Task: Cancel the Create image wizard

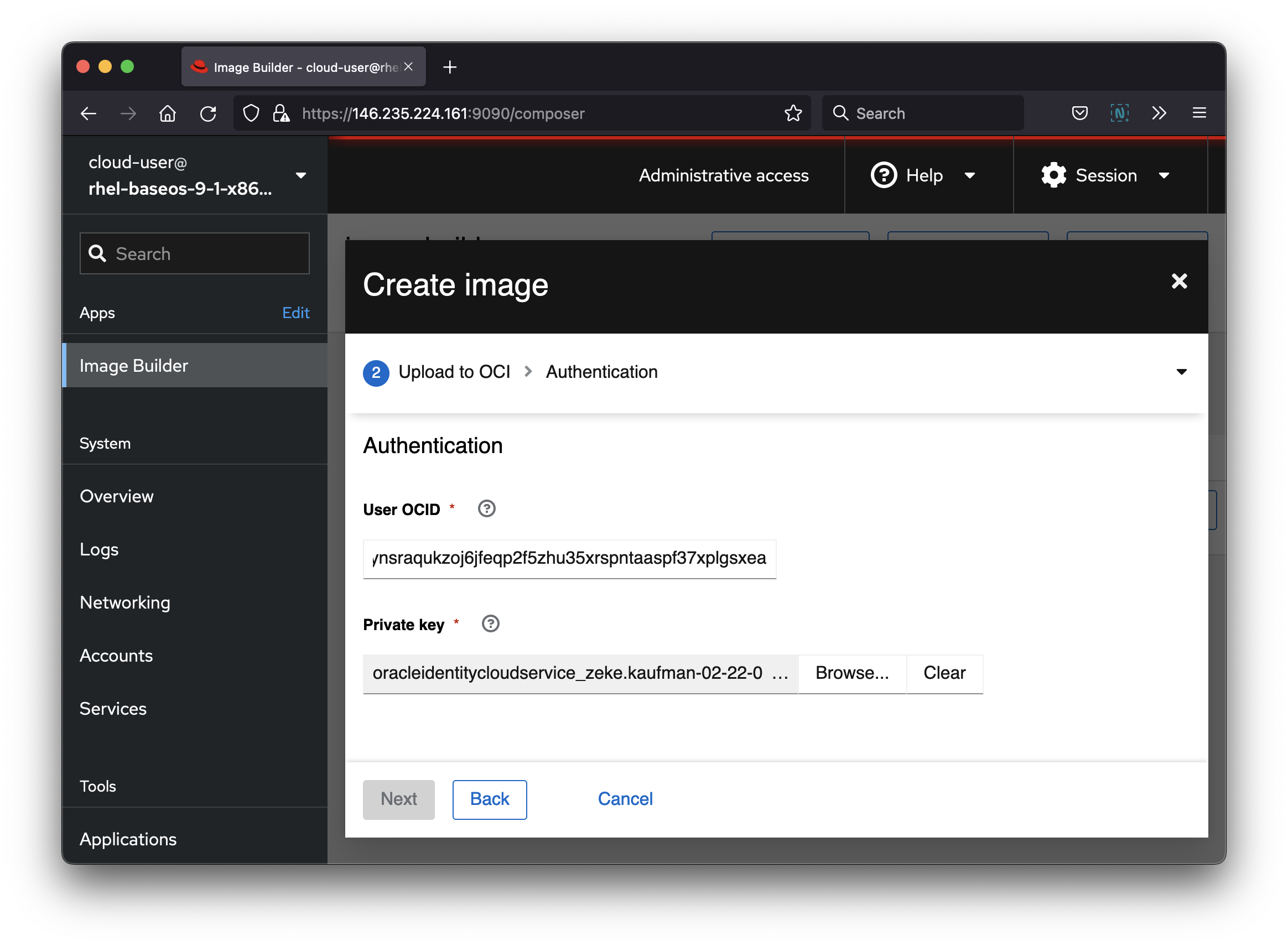Action: [625, 799]
